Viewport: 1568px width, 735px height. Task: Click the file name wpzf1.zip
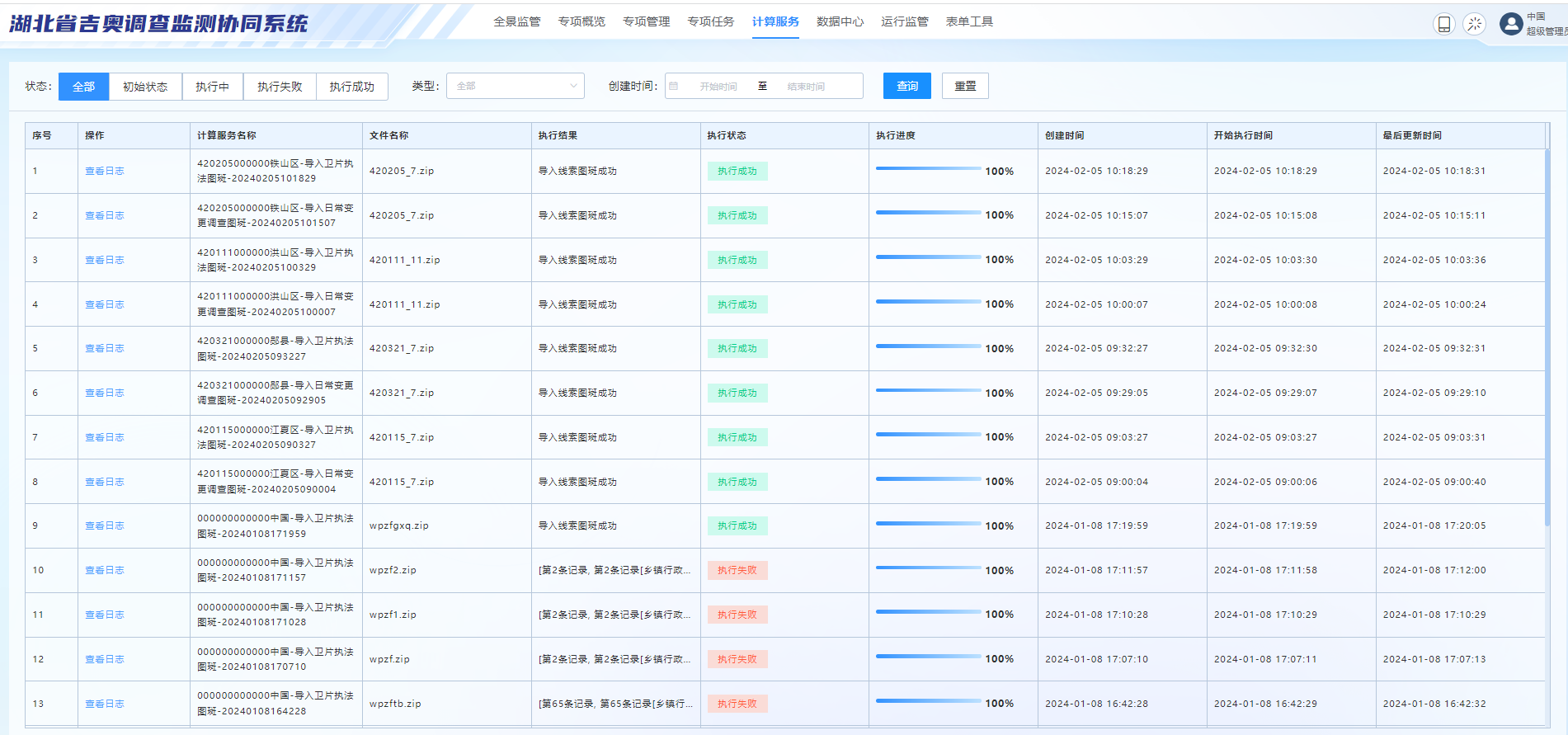(x=393, y=615)
